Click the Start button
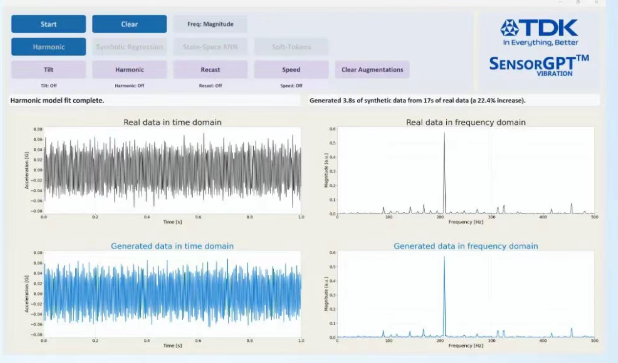Screen dimensions: 618x363 point(48,24)
